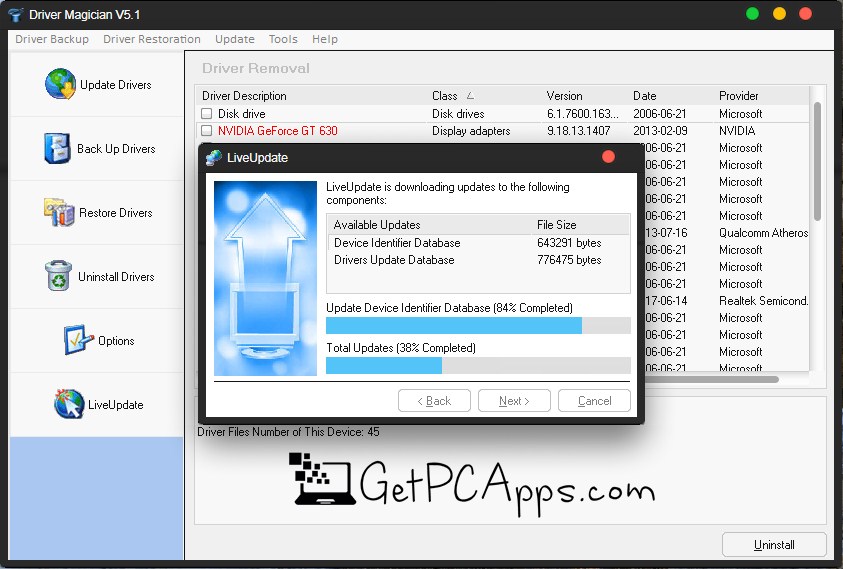This screenshot has width=843, height=569.
Task: Click the Uninstall button
Action: [774, 545]
